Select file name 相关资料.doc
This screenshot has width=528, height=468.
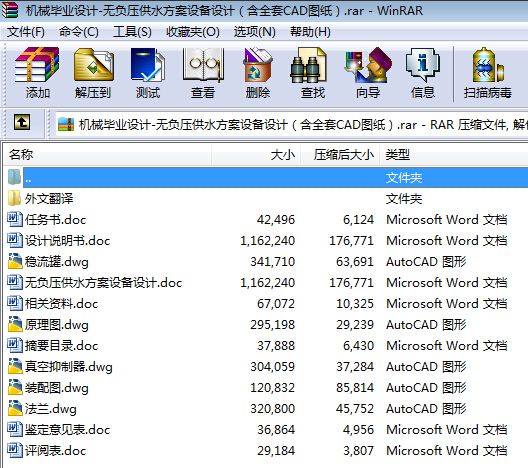[x=62, y=303]
